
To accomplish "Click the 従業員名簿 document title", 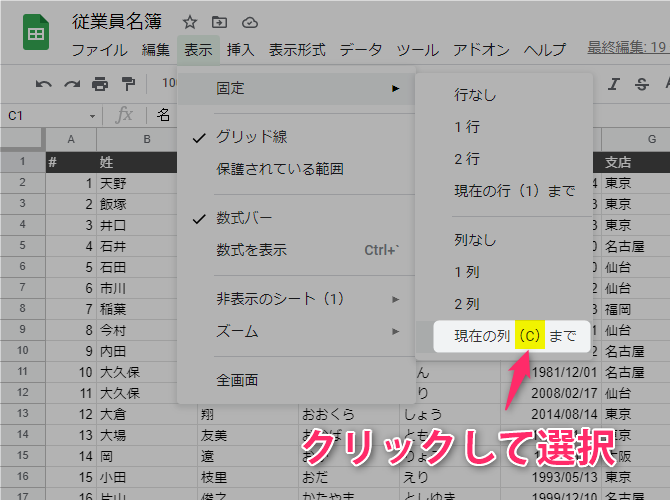I will (x=117, y=22).
